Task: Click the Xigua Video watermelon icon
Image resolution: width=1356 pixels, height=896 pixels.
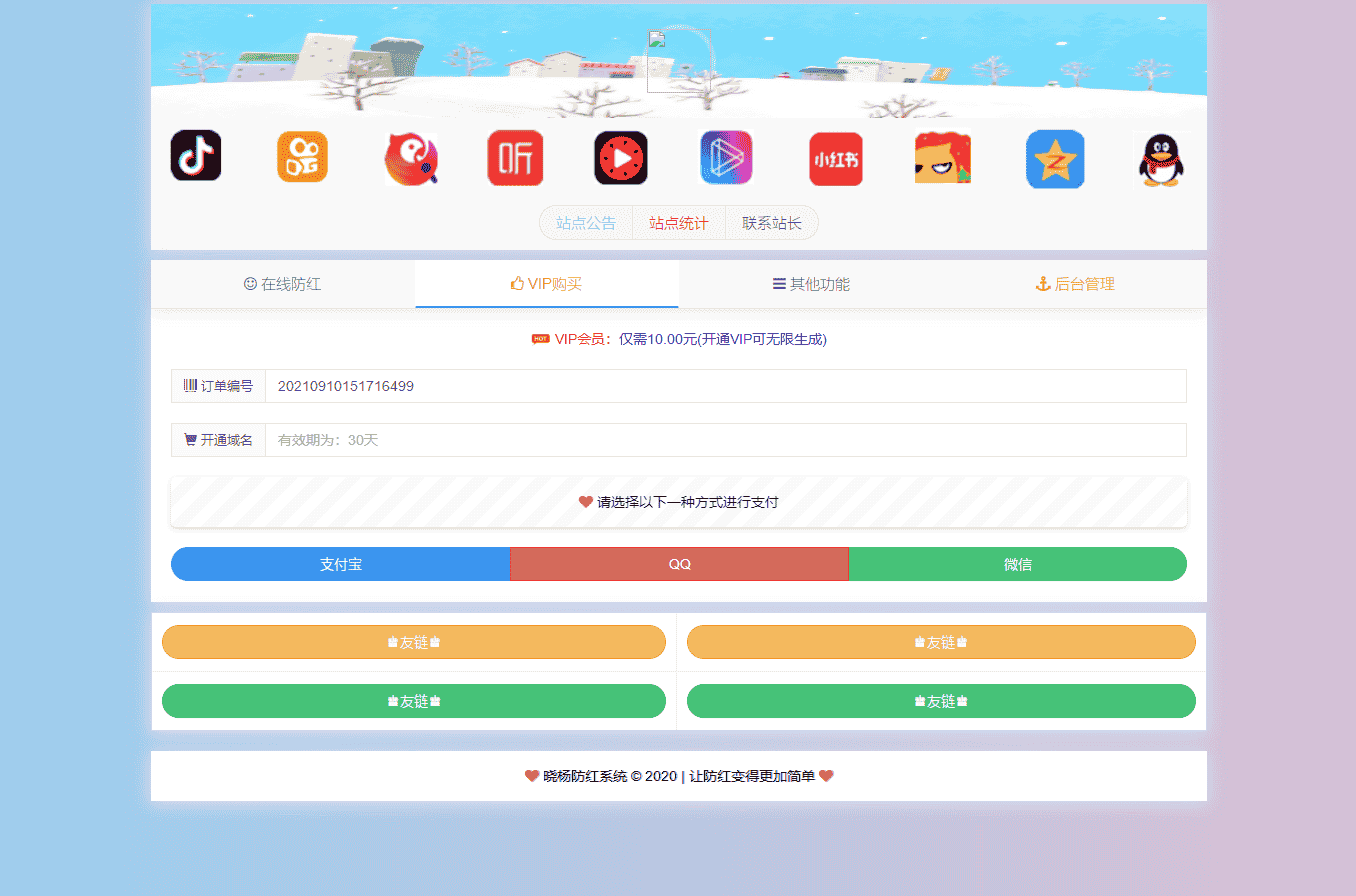Action: [621, 158]
